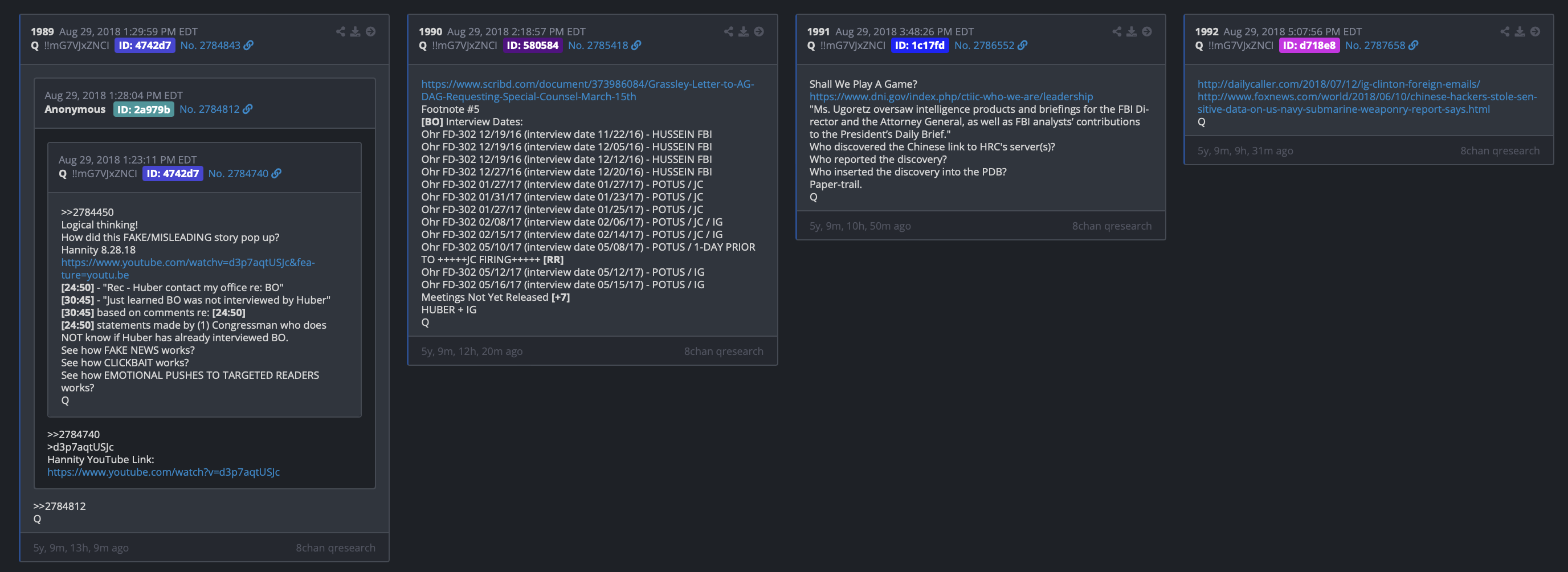Click post number 1989 heading
Screen dimensions: 1568x572
42,32
